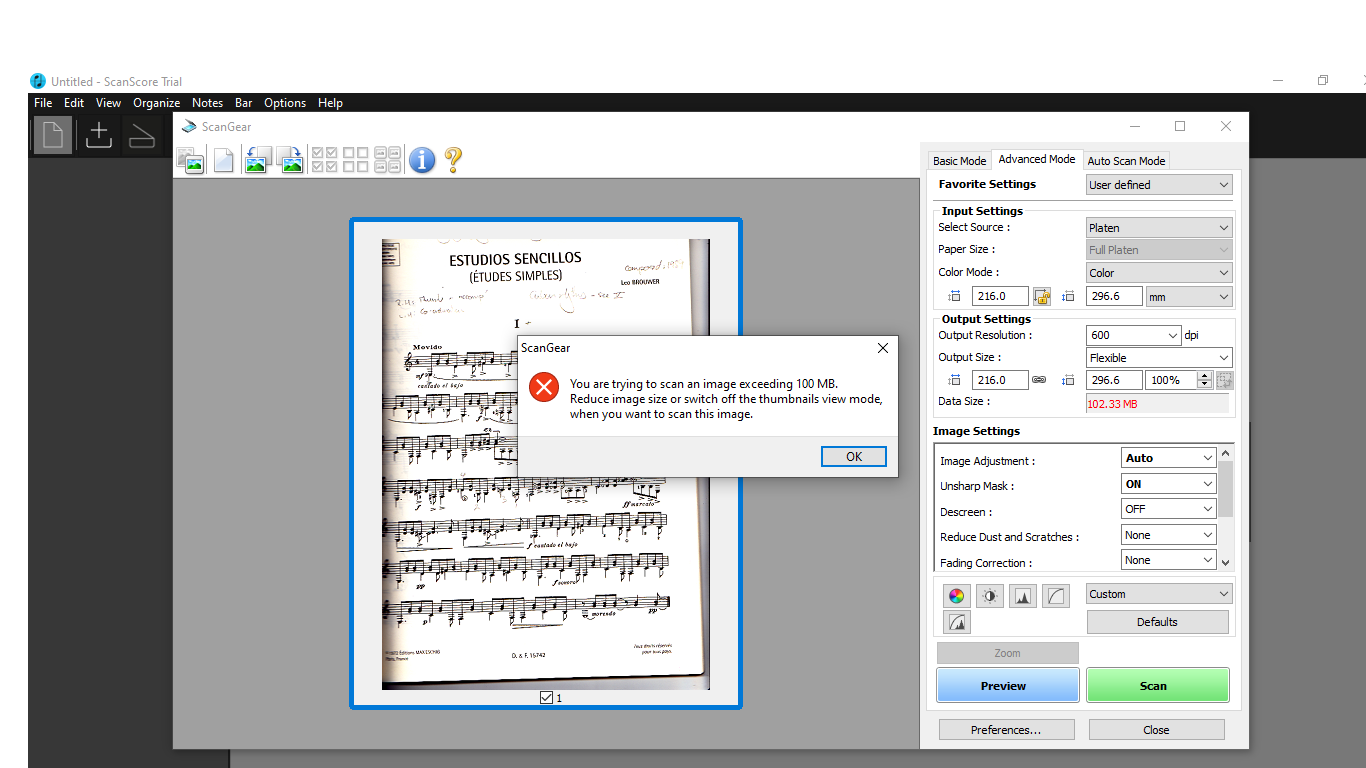Click the output width field showing 216.0
The width and height of the screenshot is (1366, 768).
point(1000,380)
